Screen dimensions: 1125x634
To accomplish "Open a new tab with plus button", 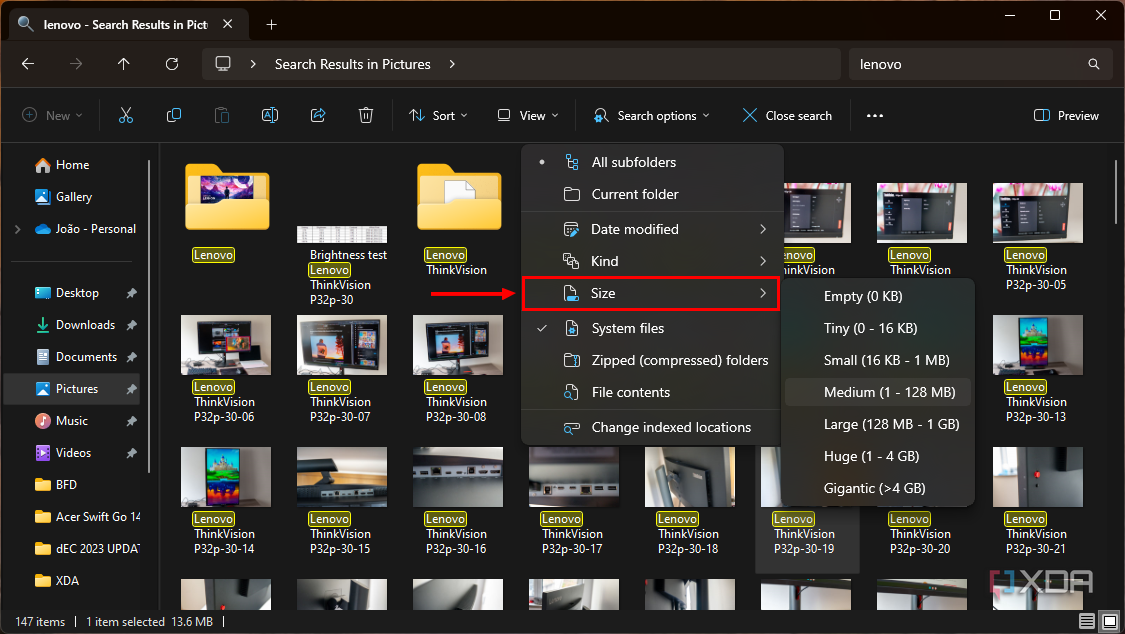I will [271, 24].
